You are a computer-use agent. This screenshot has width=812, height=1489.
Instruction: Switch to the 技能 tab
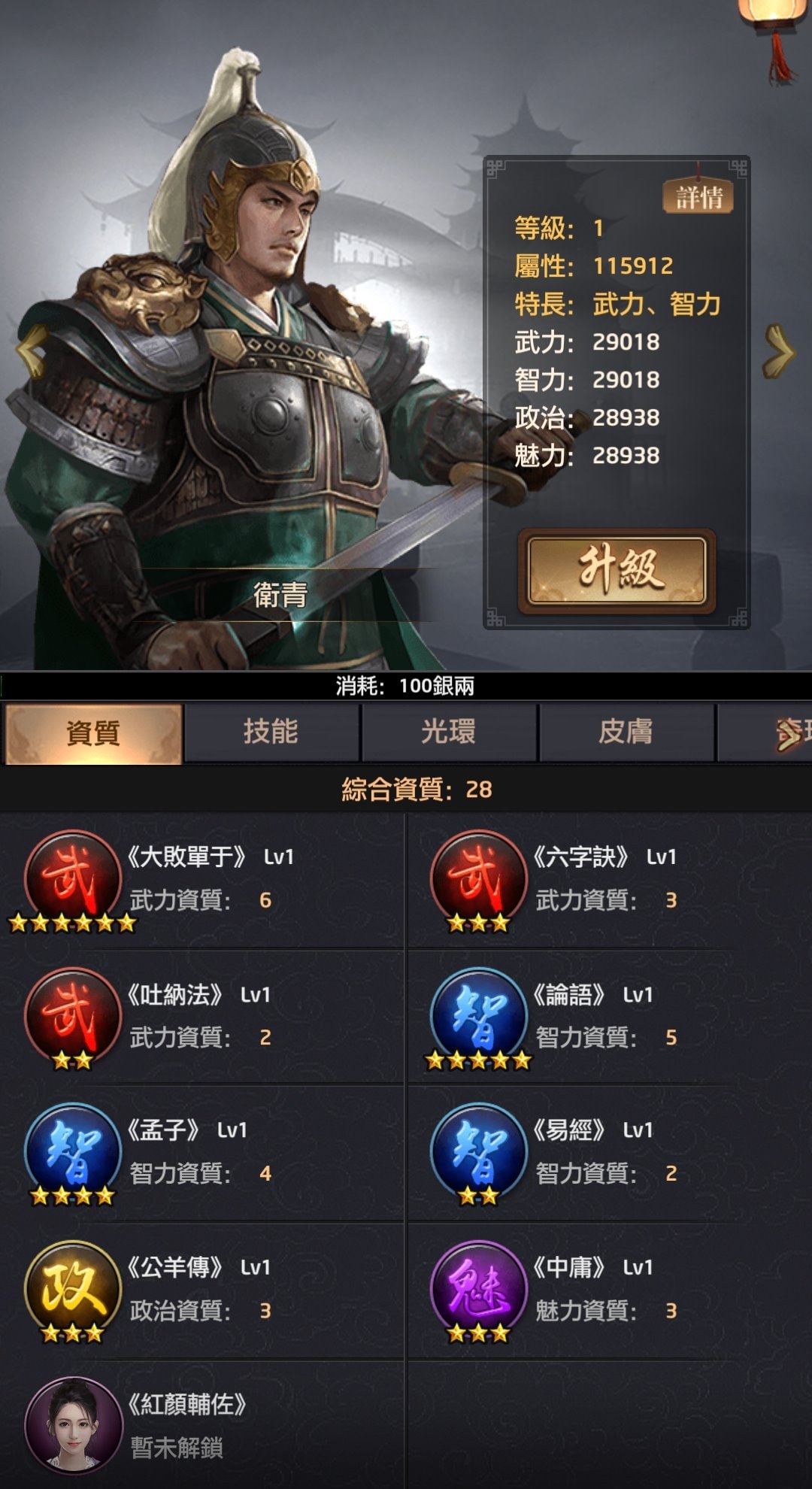coord(271,732)
